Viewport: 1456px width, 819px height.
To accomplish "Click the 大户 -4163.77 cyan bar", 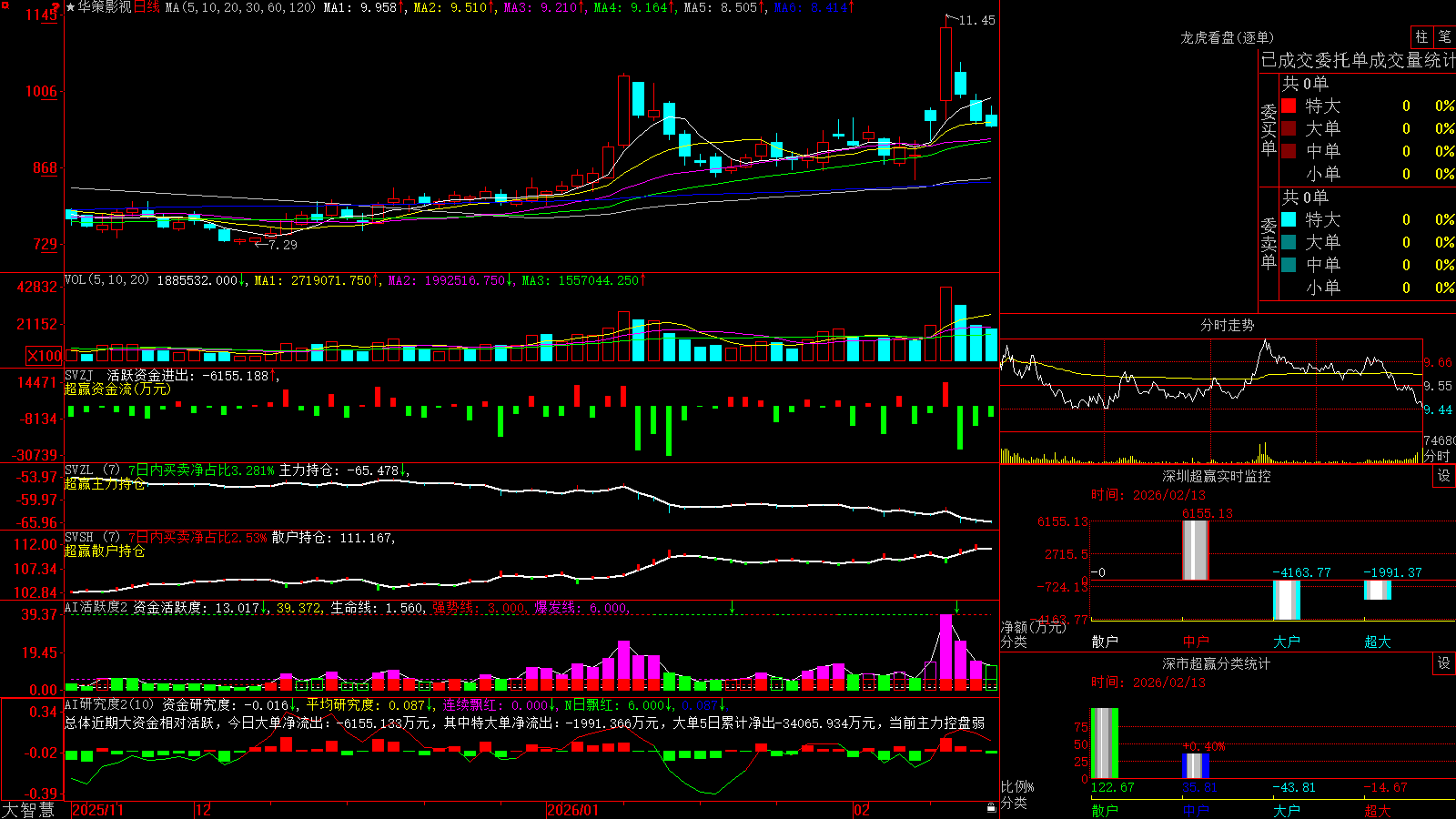I will 1287,601.
